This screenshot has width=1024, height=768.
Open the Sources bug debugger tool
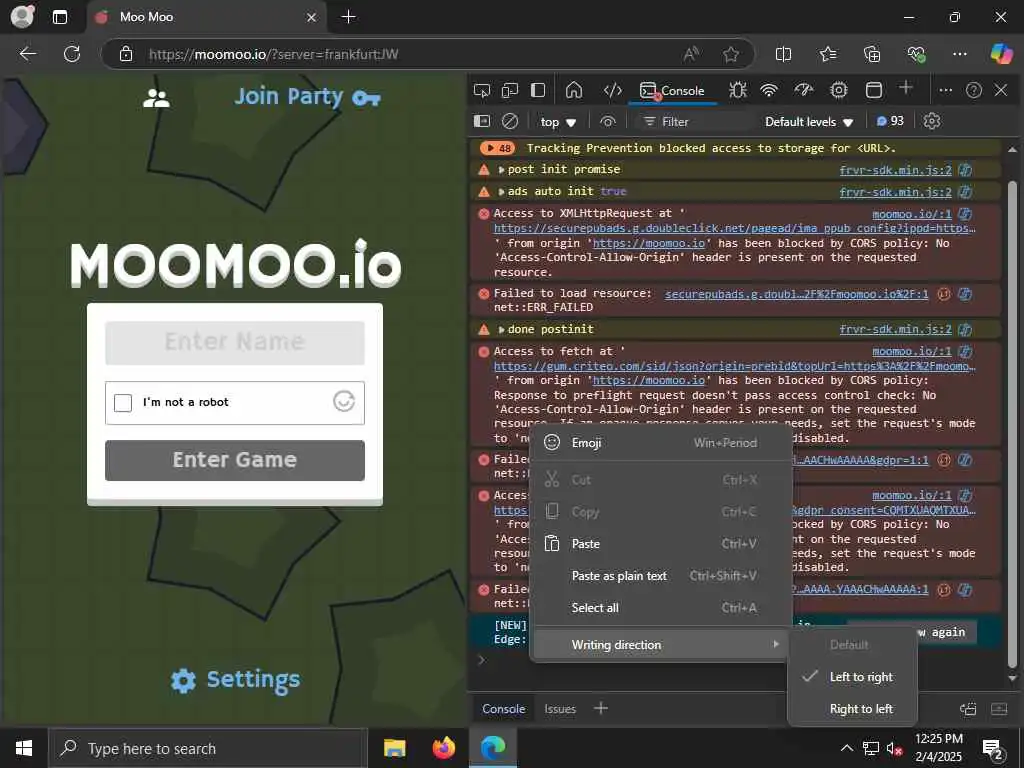[738, 90]
